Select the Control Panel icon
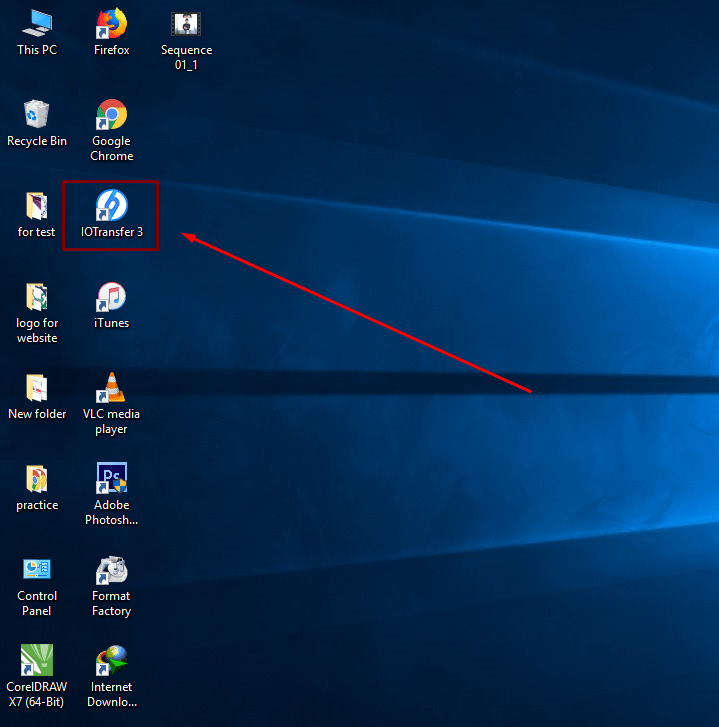 tap(37, 570)
